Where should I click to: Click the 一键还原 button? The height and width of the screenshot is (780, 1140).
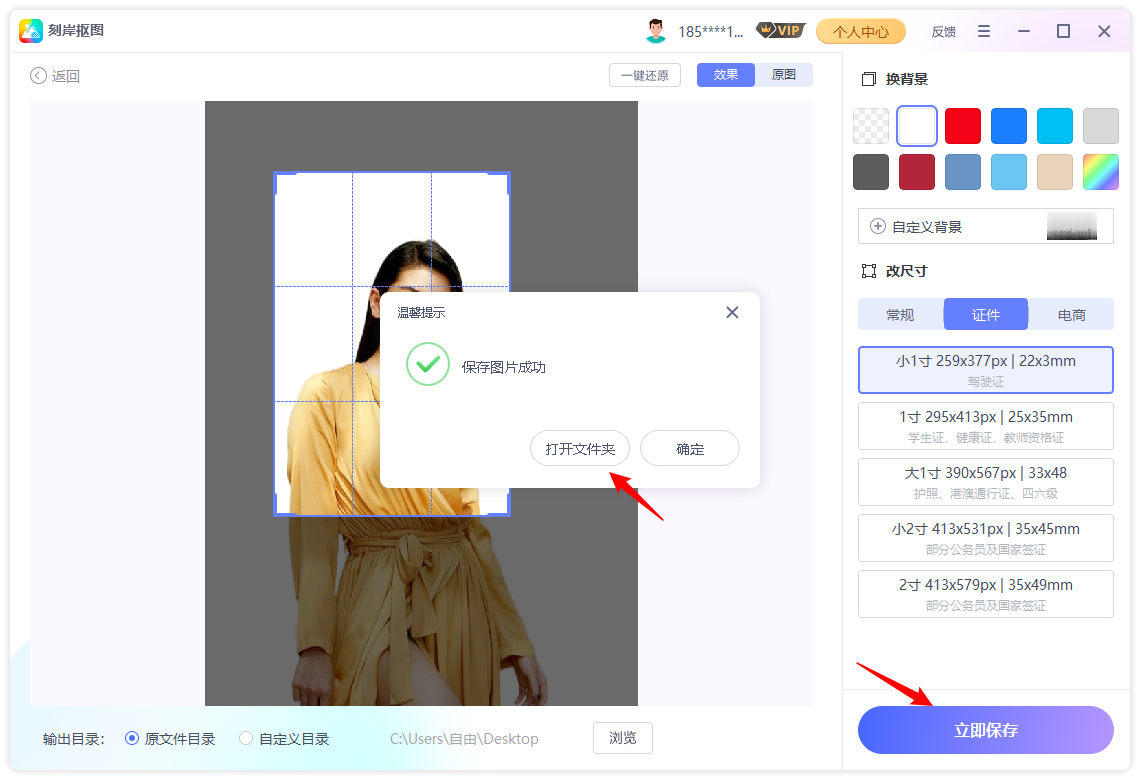click(645, 75)
